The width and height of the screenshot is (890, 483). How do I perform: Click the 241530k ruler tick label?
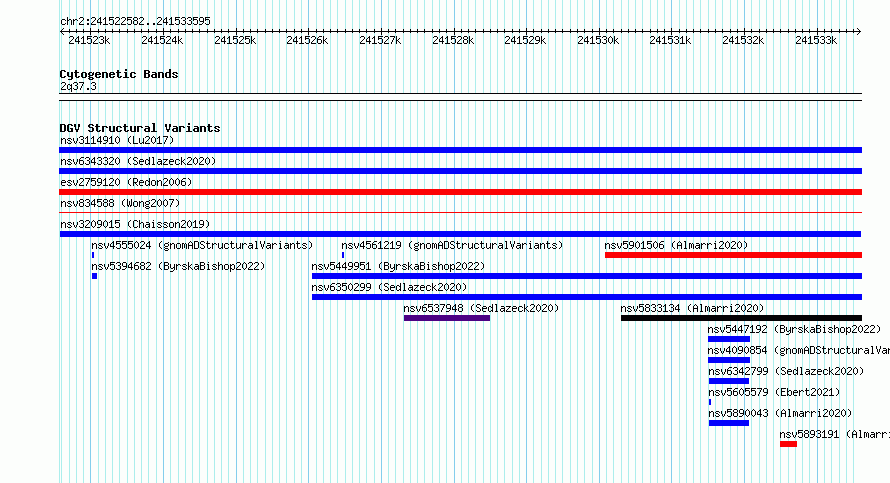pyautogui.click(x=598, y=40)
